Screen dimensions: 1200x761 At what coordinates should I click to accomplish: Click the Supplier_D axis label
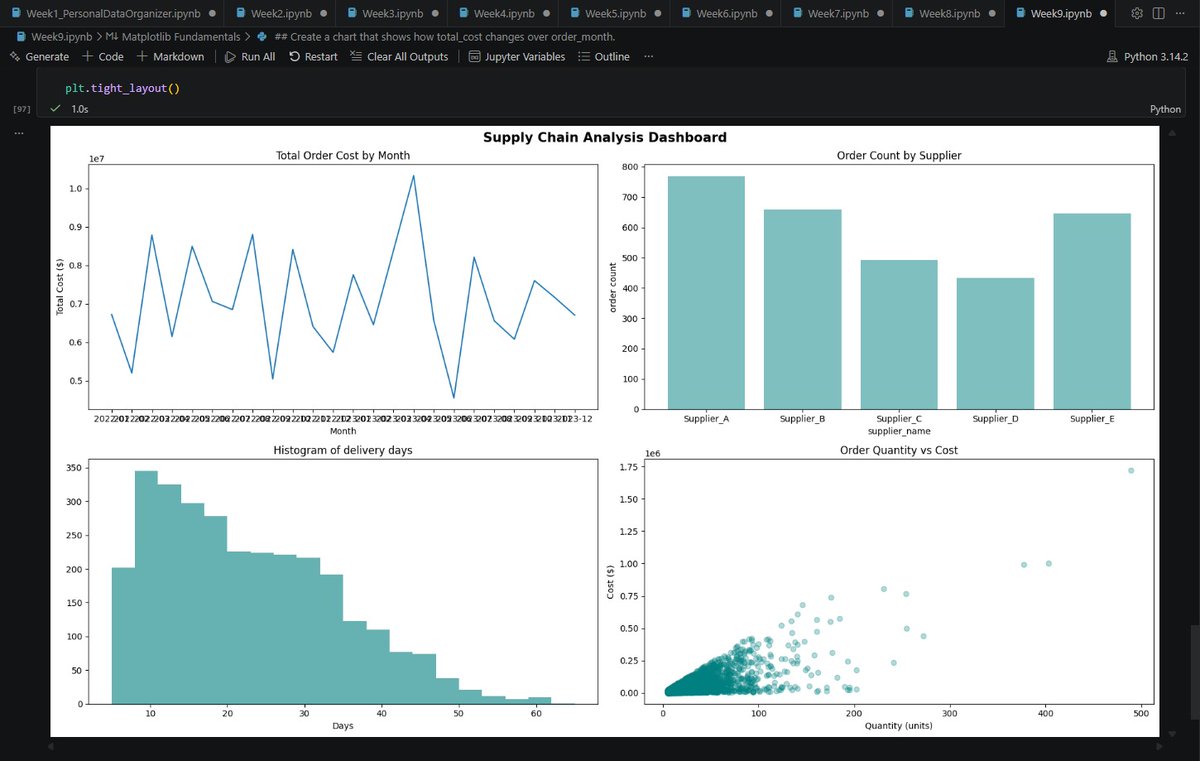pyautogui.click(x=995, y=419)
